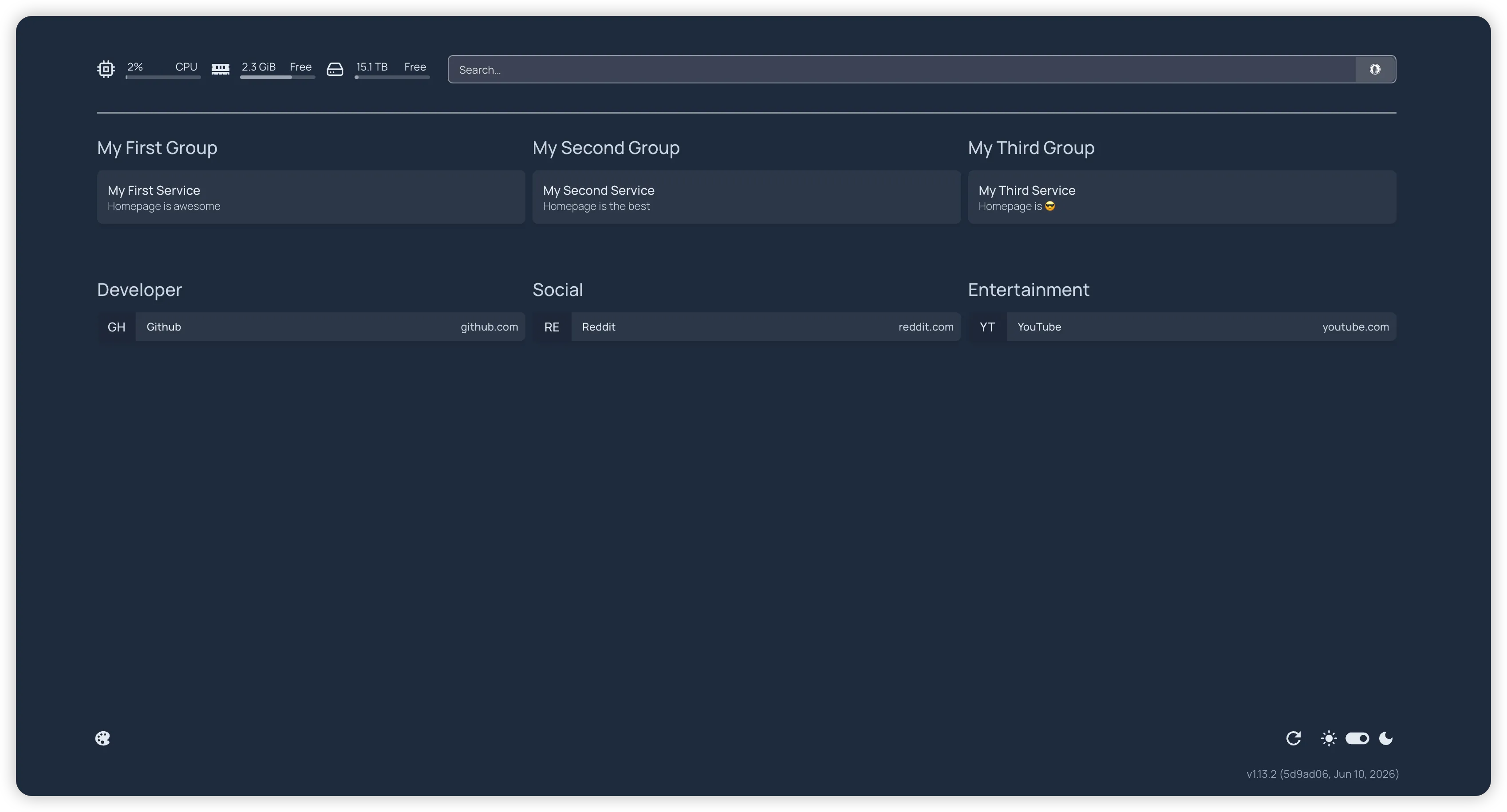The image size is (1507, 812).
Task: Open My Second Service card
Action: [x=746, y=197]
